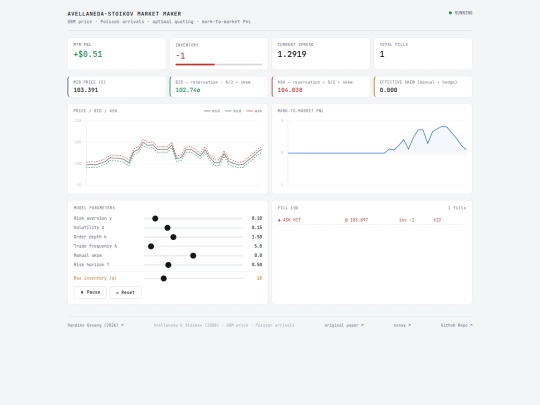Click the mid price value 103.391
This screenshot has height=405, width=540.
coord(85,90)
